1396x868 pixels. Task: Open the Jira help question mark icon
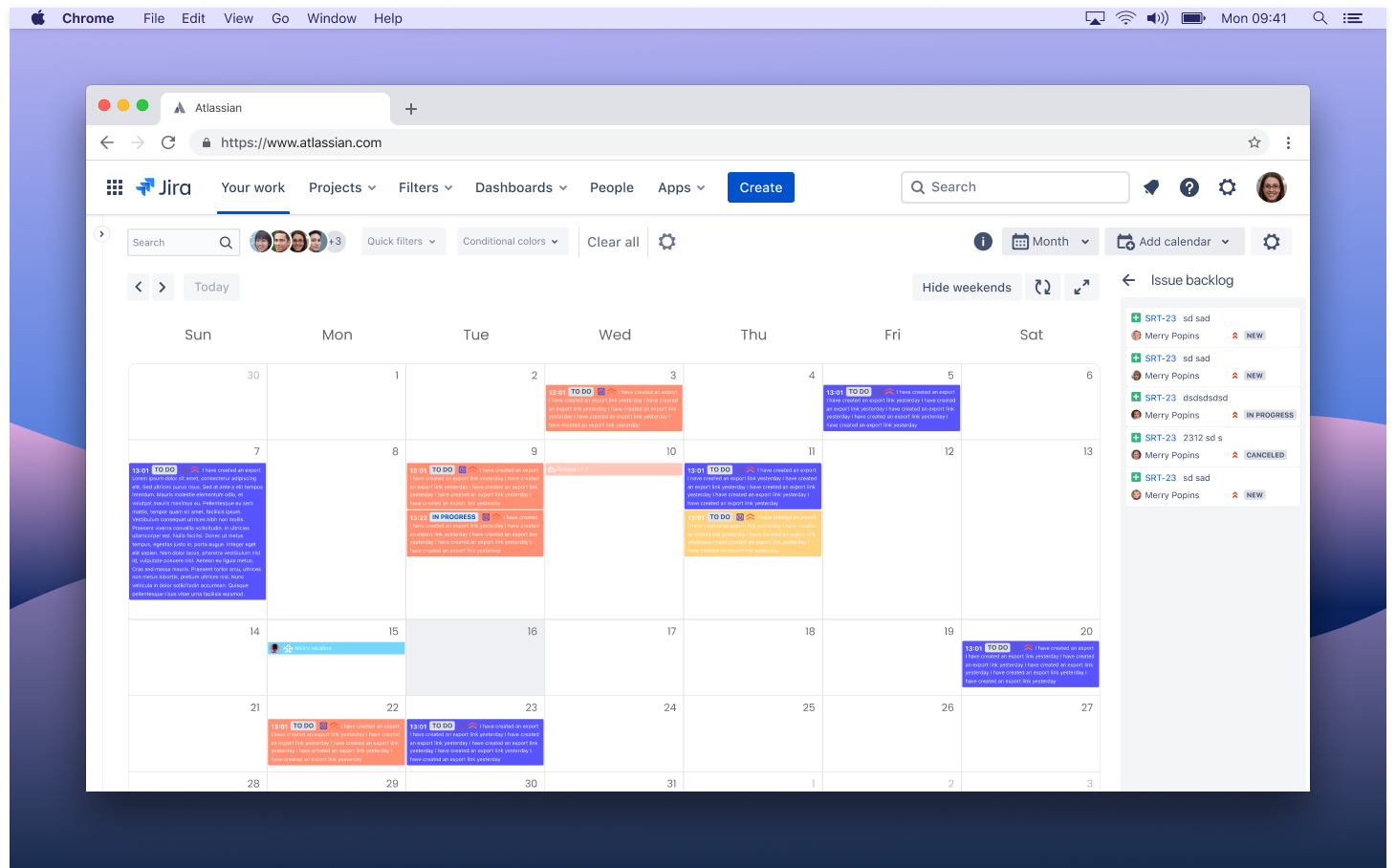tap(1189, 187)
